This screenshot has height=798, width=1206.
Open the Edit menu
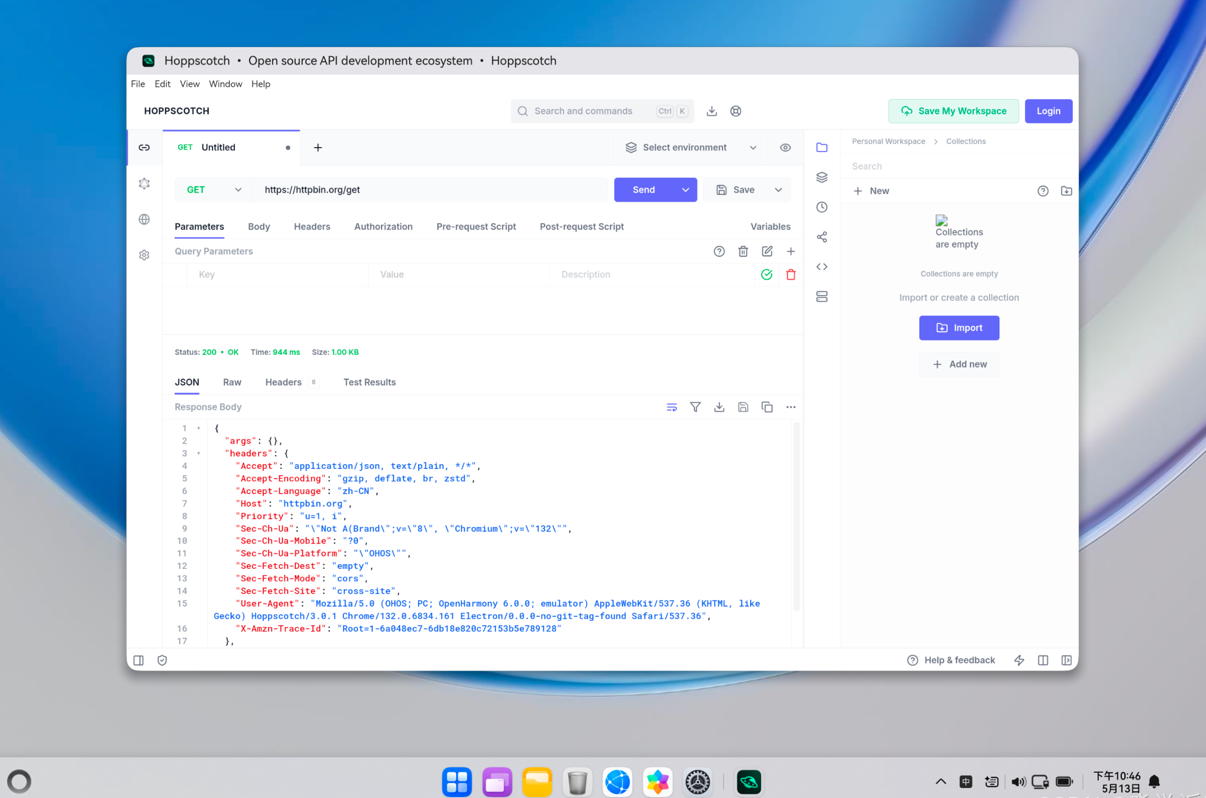(x=162, y=84)
